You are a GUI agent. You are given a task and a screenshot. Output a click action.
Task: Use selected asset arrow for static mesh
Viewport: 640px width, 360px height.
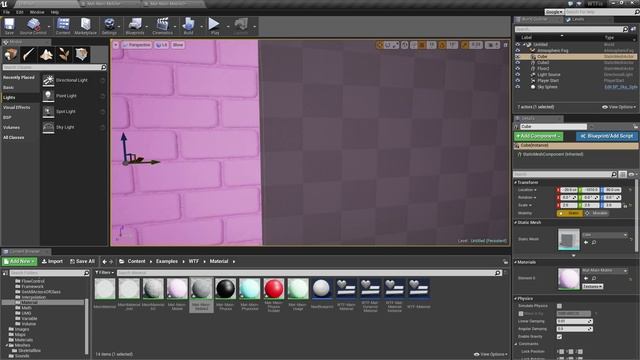(x=586, y=242)
